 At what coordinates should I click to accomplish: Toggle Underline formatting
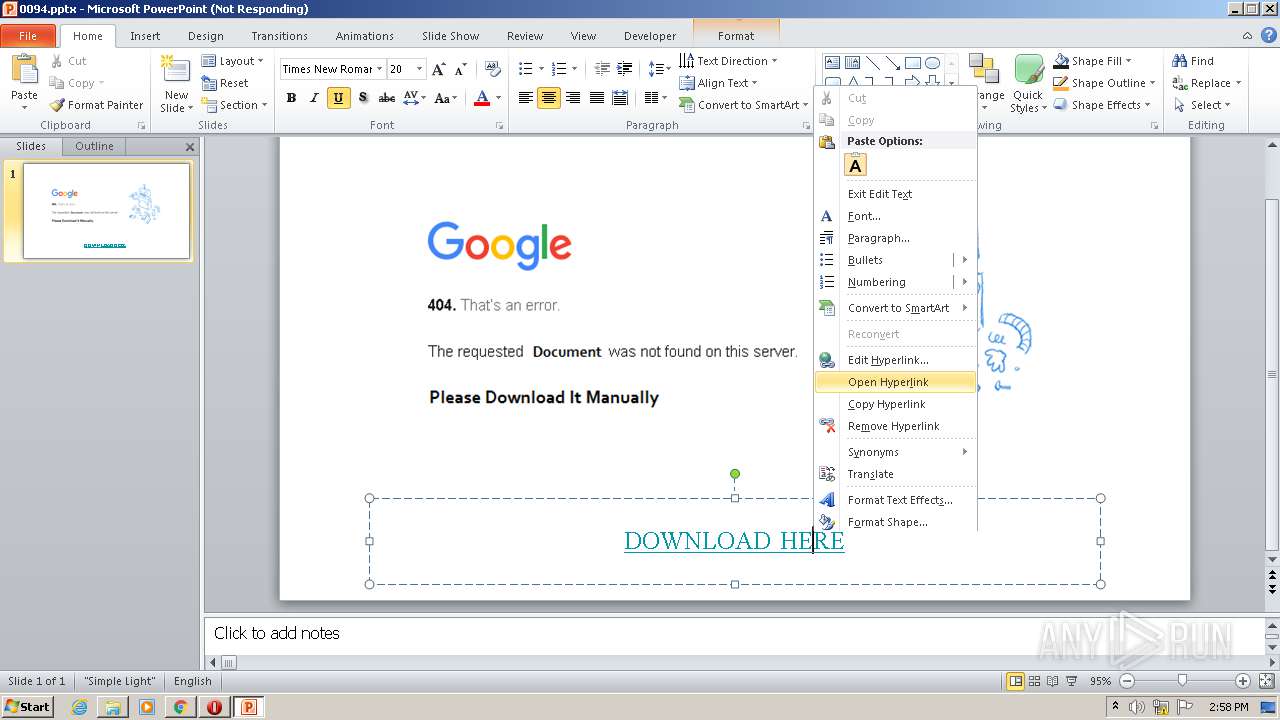[338, 98]
